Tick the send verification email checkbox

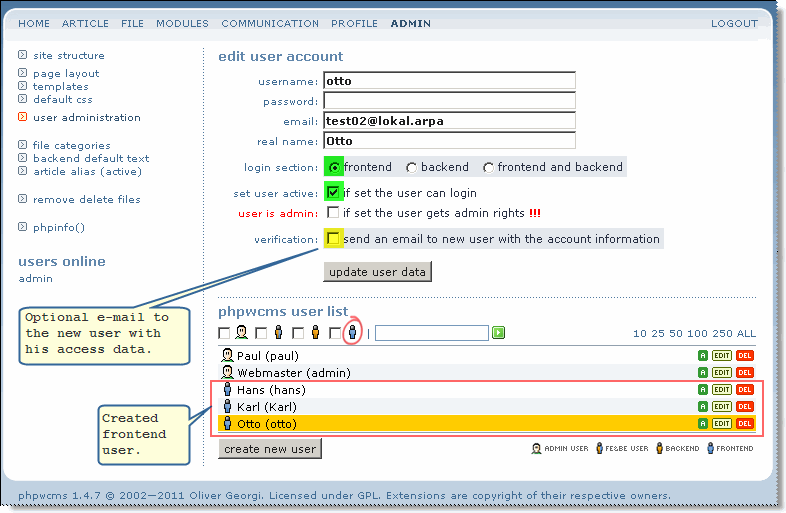[x=333, y=239]
